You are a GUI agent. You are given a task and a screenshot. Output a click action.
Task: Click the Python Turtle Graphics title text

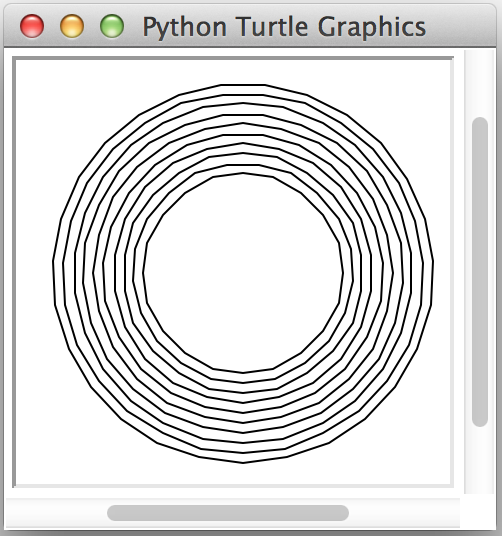[x=284, y=27]
